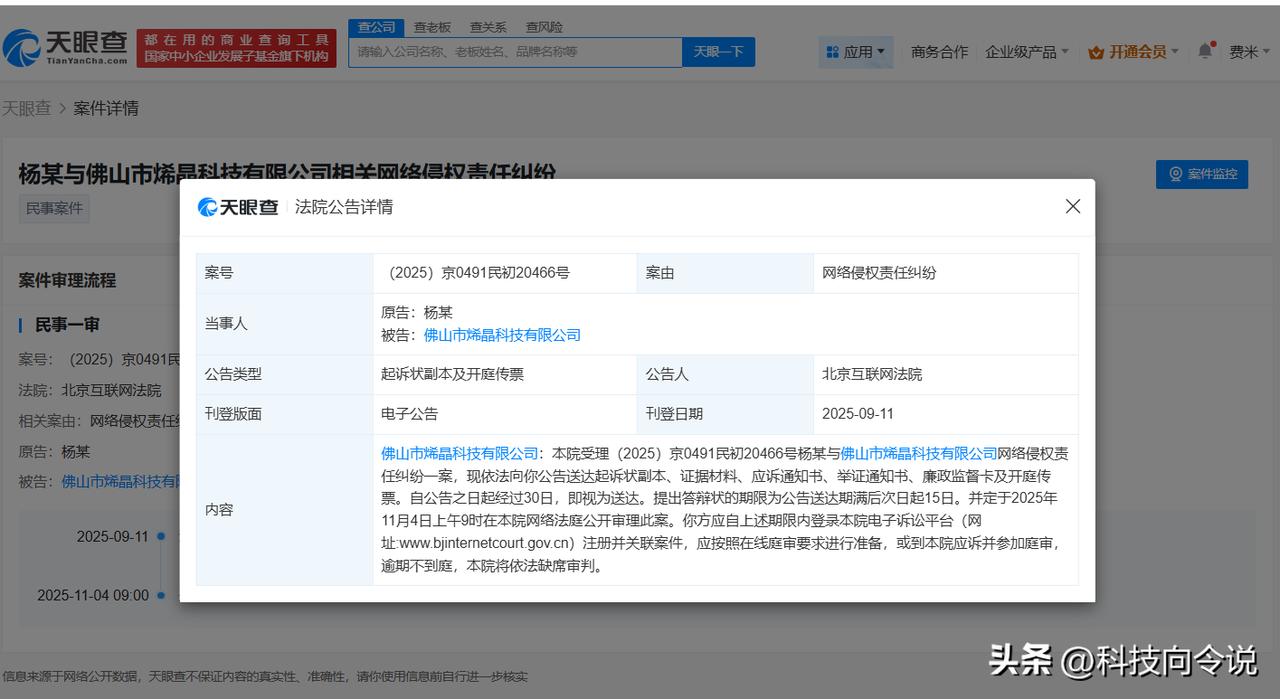Click the 案件审理流程 heading
Viewport: 1280px width, 699px height.
67,280
